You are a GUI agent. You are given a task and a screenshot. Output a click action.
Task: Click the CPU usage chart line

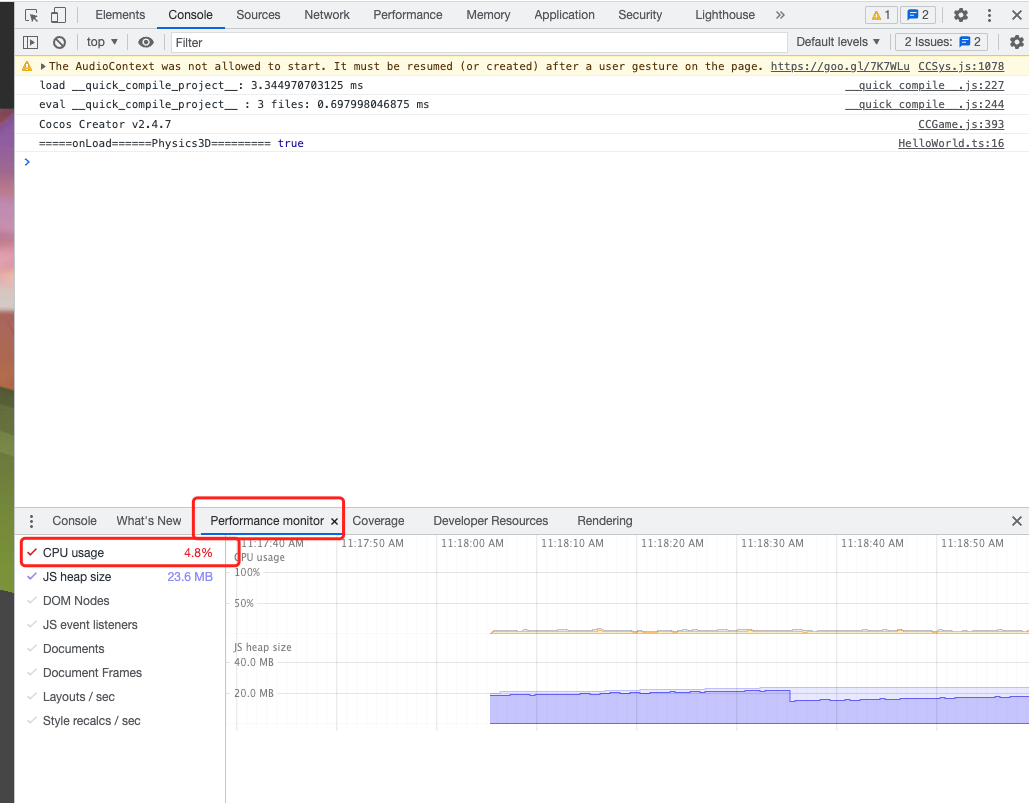759,631
